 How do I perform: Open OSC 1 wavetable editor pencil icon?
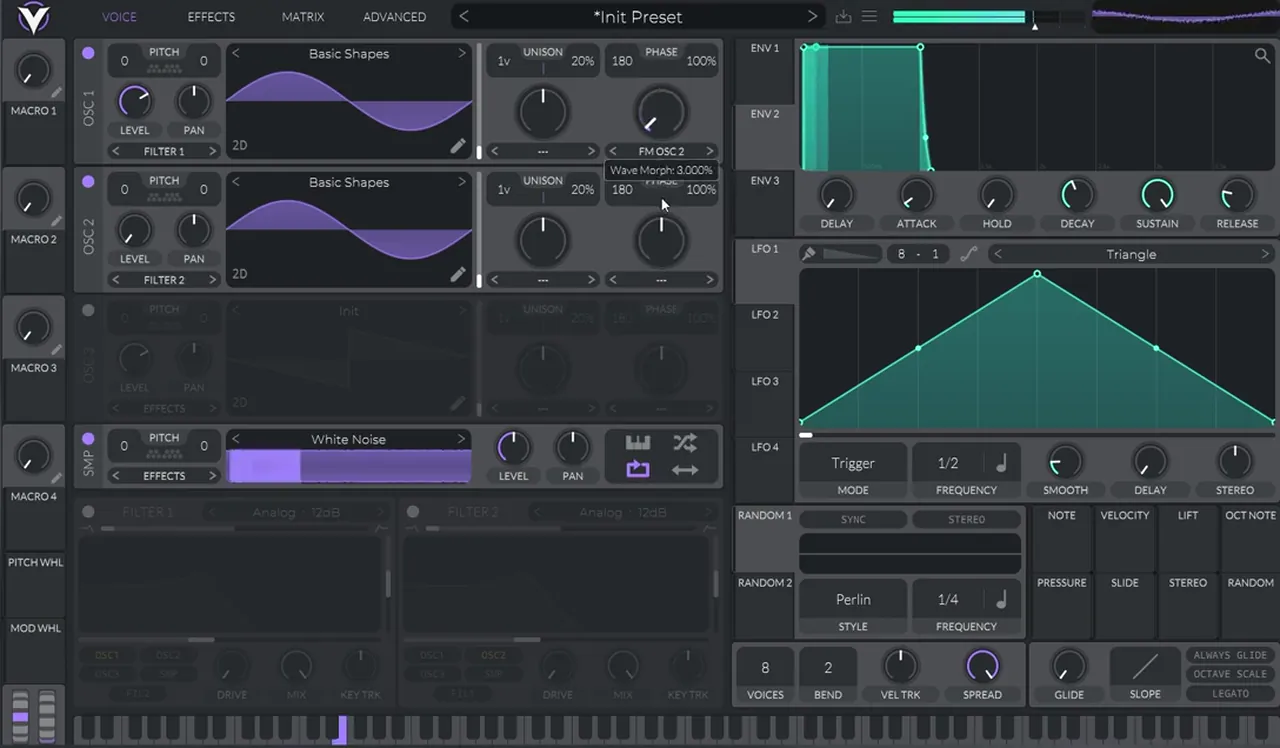(x=458, y=146)
